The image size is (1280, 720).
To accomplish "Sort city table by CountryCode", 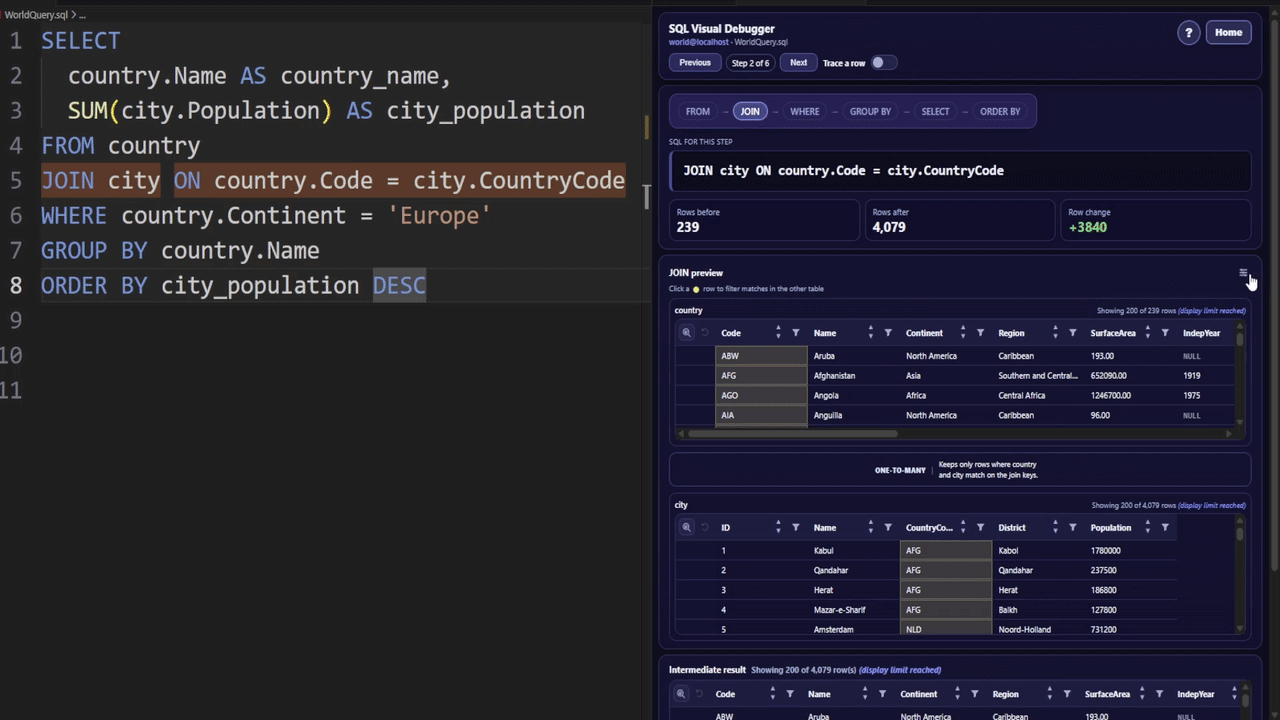I will tap(962, 528).
